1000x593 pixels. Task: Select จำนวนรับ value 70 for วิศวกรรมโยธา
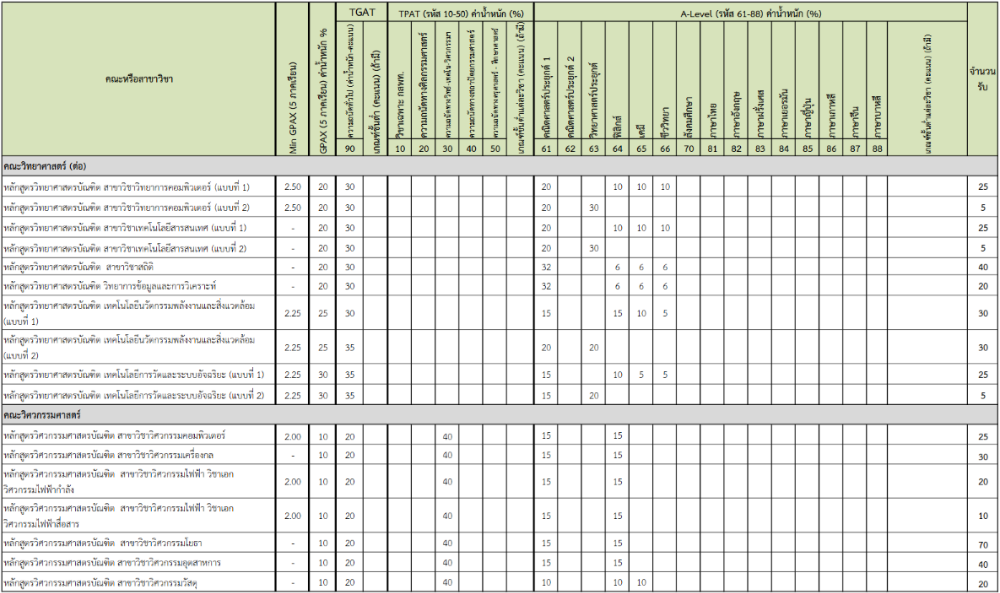[982, 544]
